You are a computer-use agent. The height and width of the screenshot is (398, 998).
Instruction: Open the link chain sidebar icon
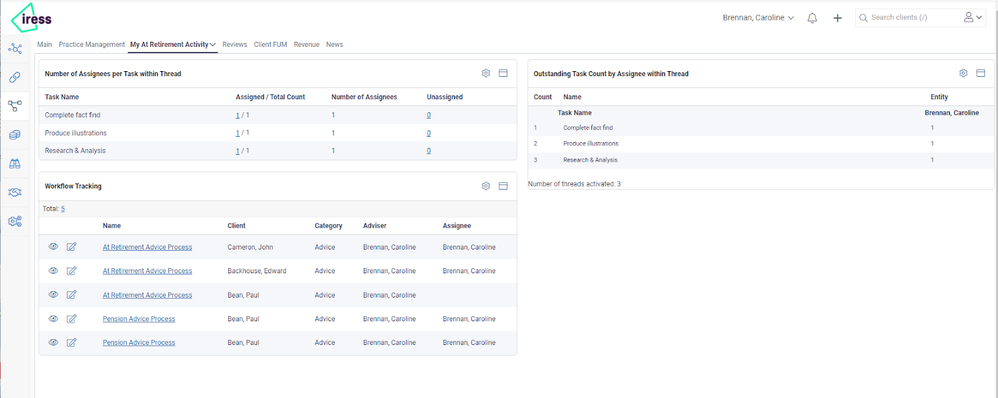[15, 77]
